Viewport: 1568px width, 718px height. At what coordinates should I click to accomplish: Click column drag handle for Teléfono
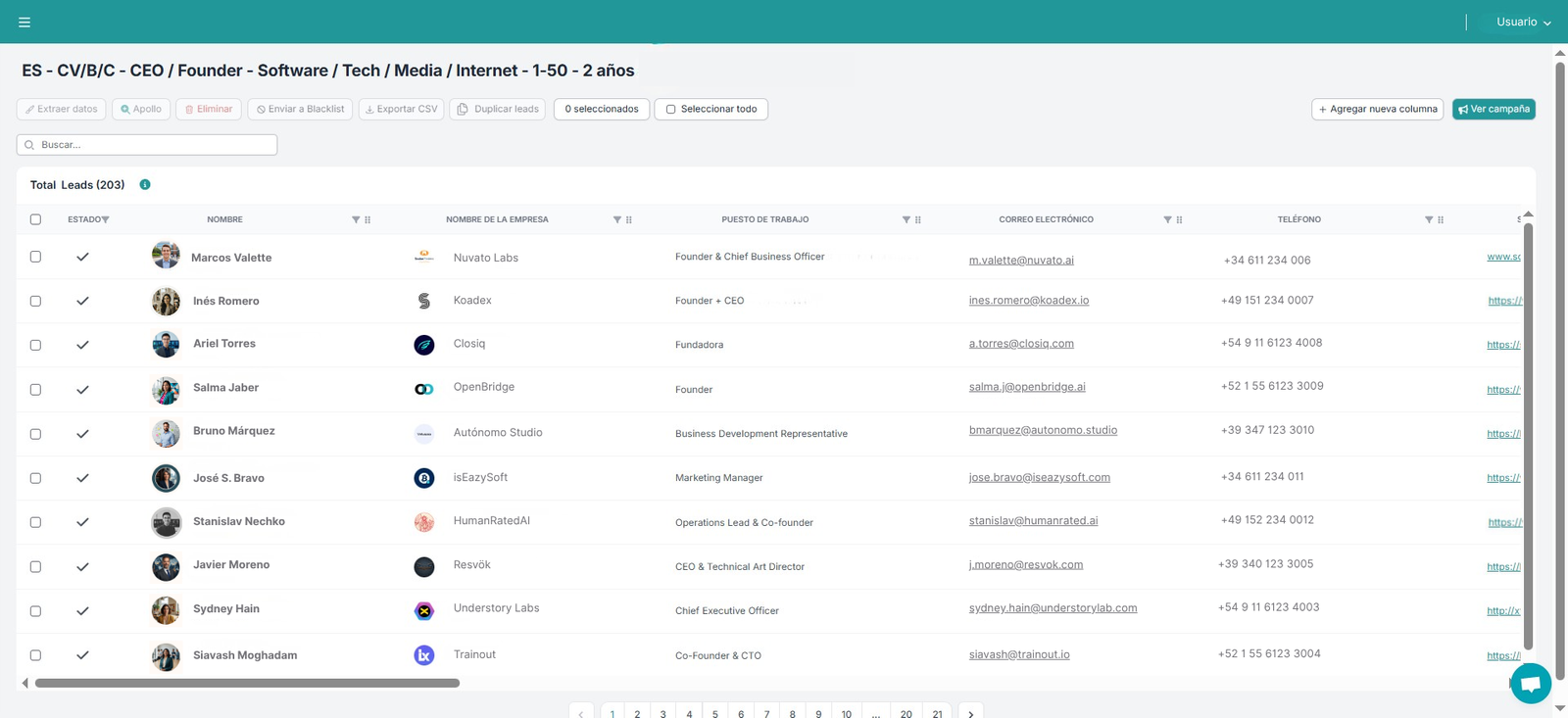pyautogui.click(x=1441, y=219)
